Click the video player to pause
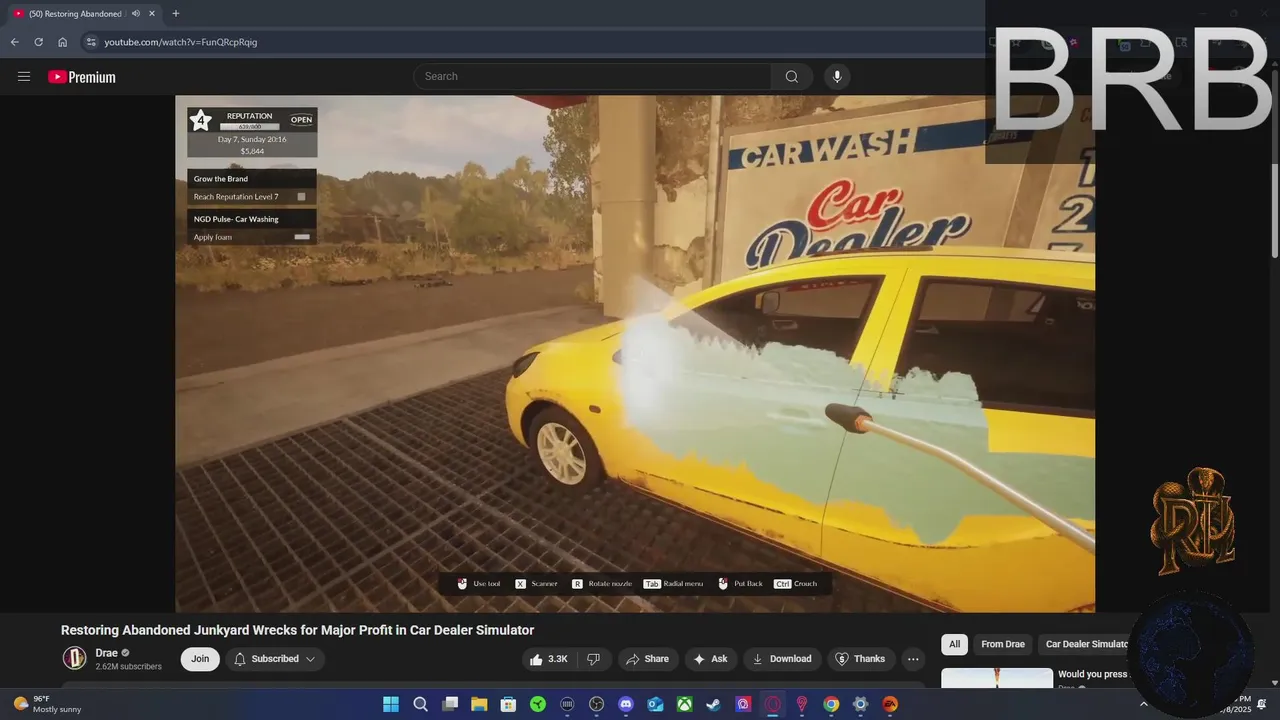Image resolution: width=1280 pixels, height=720 pixels. pos(635,353)
